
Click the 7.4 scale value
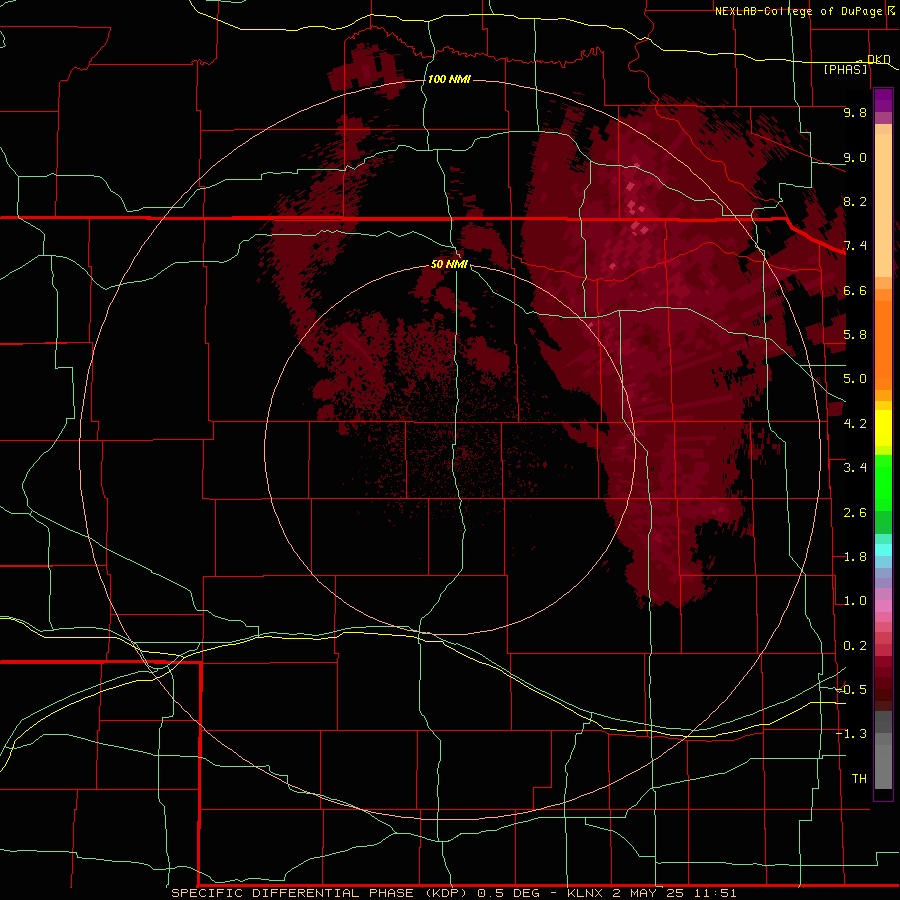tap(855, 246)
